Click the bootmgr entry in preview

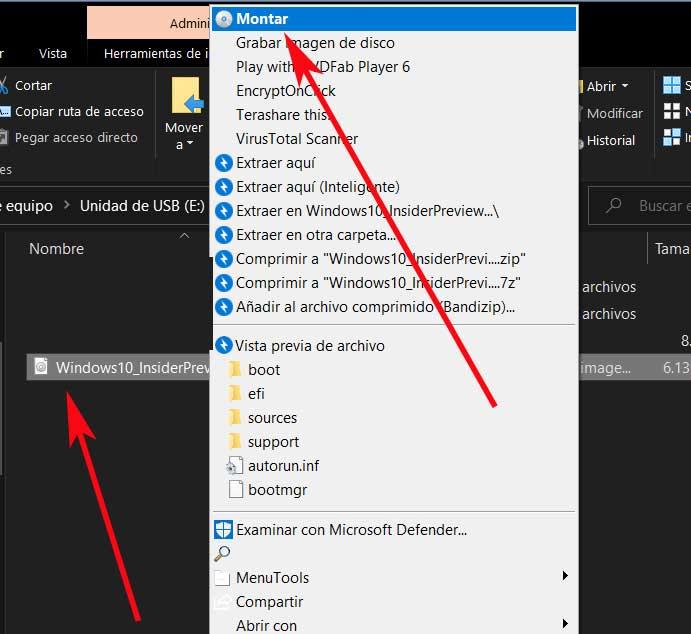tap(278, 490)
